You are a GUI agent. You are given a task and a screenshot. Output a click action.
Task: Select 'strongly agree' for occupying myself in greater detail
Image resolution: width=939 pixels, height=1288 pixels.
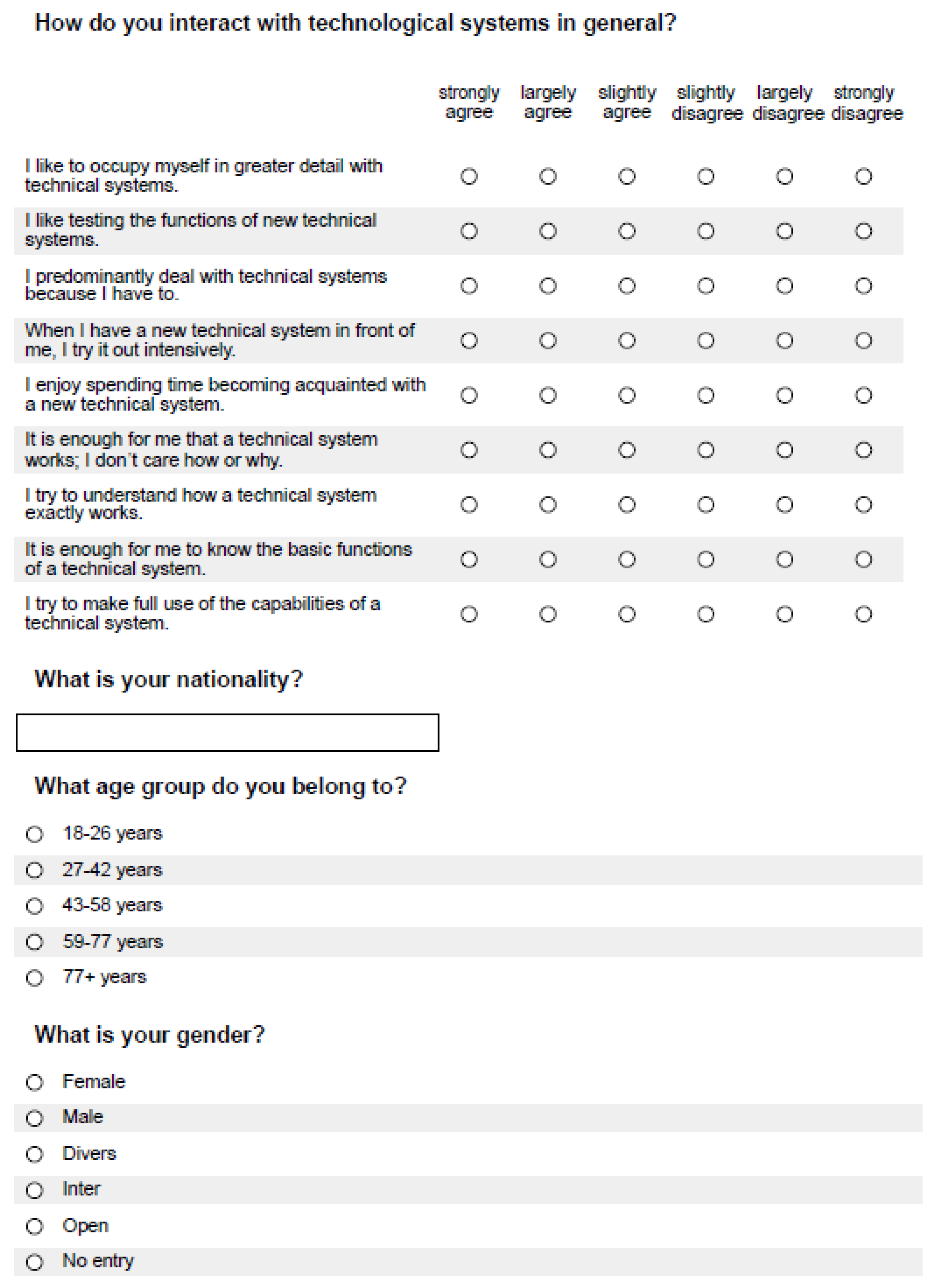tap(469, 176)
